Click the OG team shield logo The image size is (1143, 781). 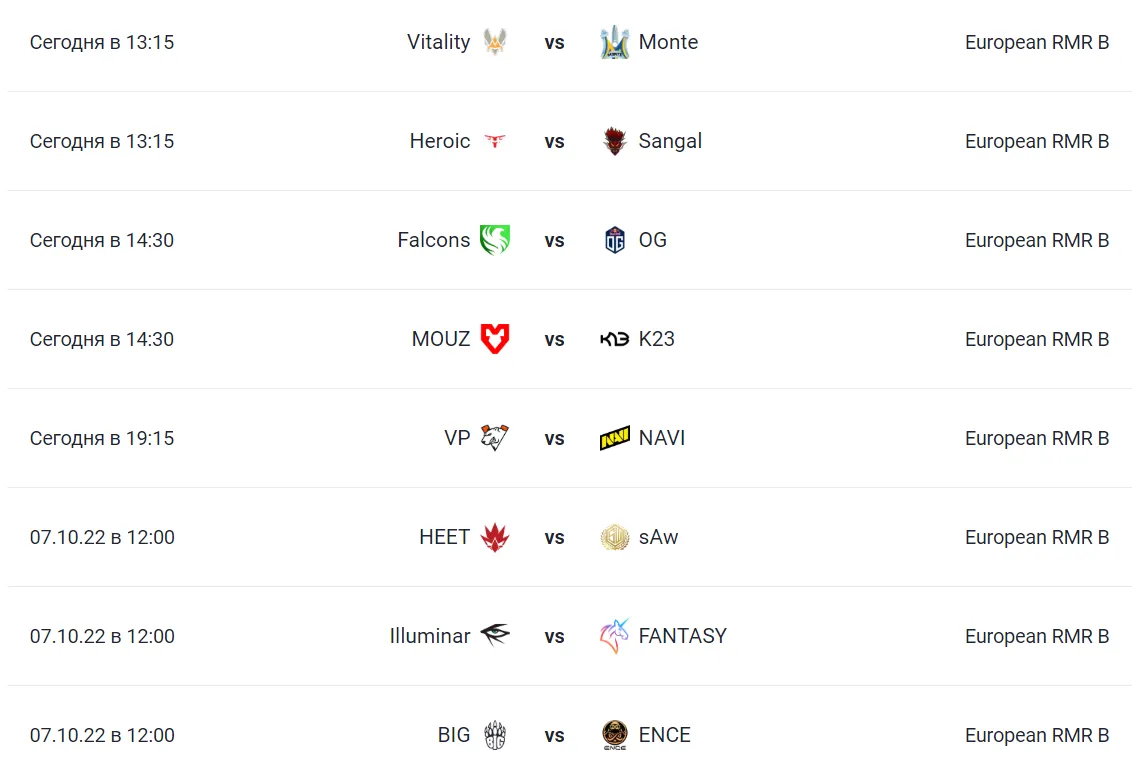615,240
